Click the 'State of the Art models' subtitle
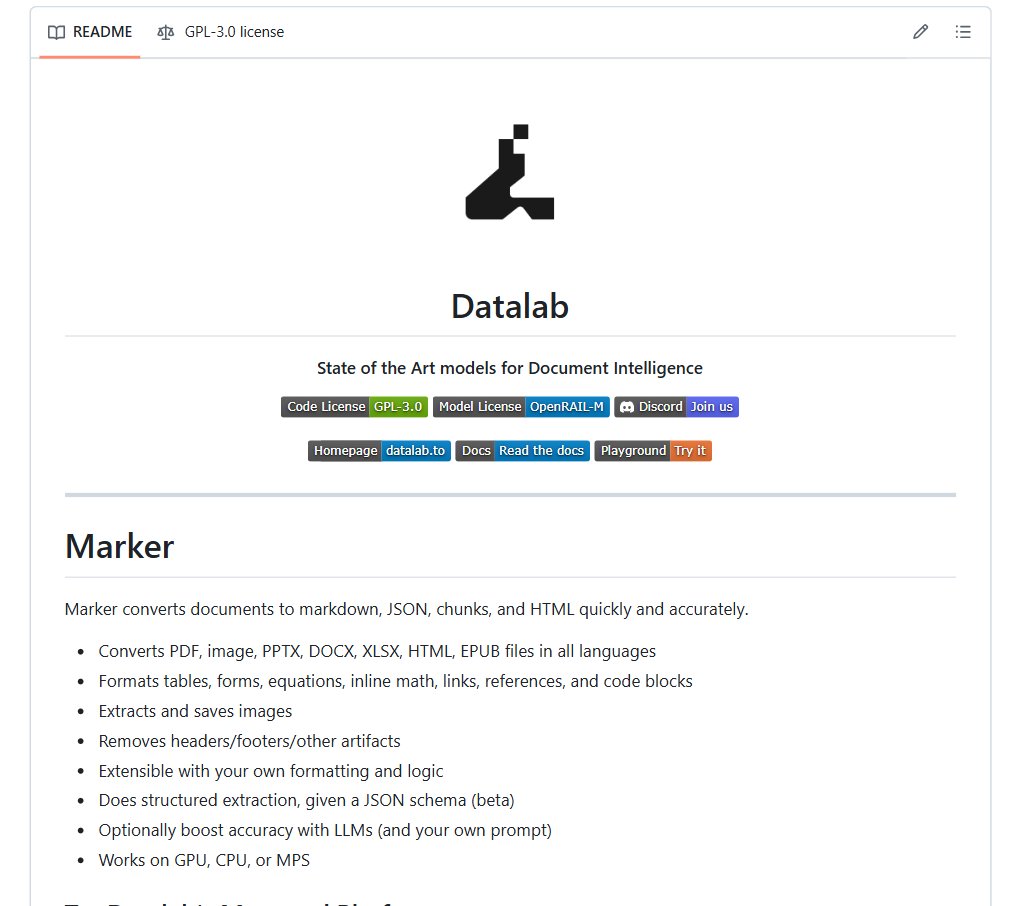This screenshot has width=1024, height=906. [x=510, y=368]
